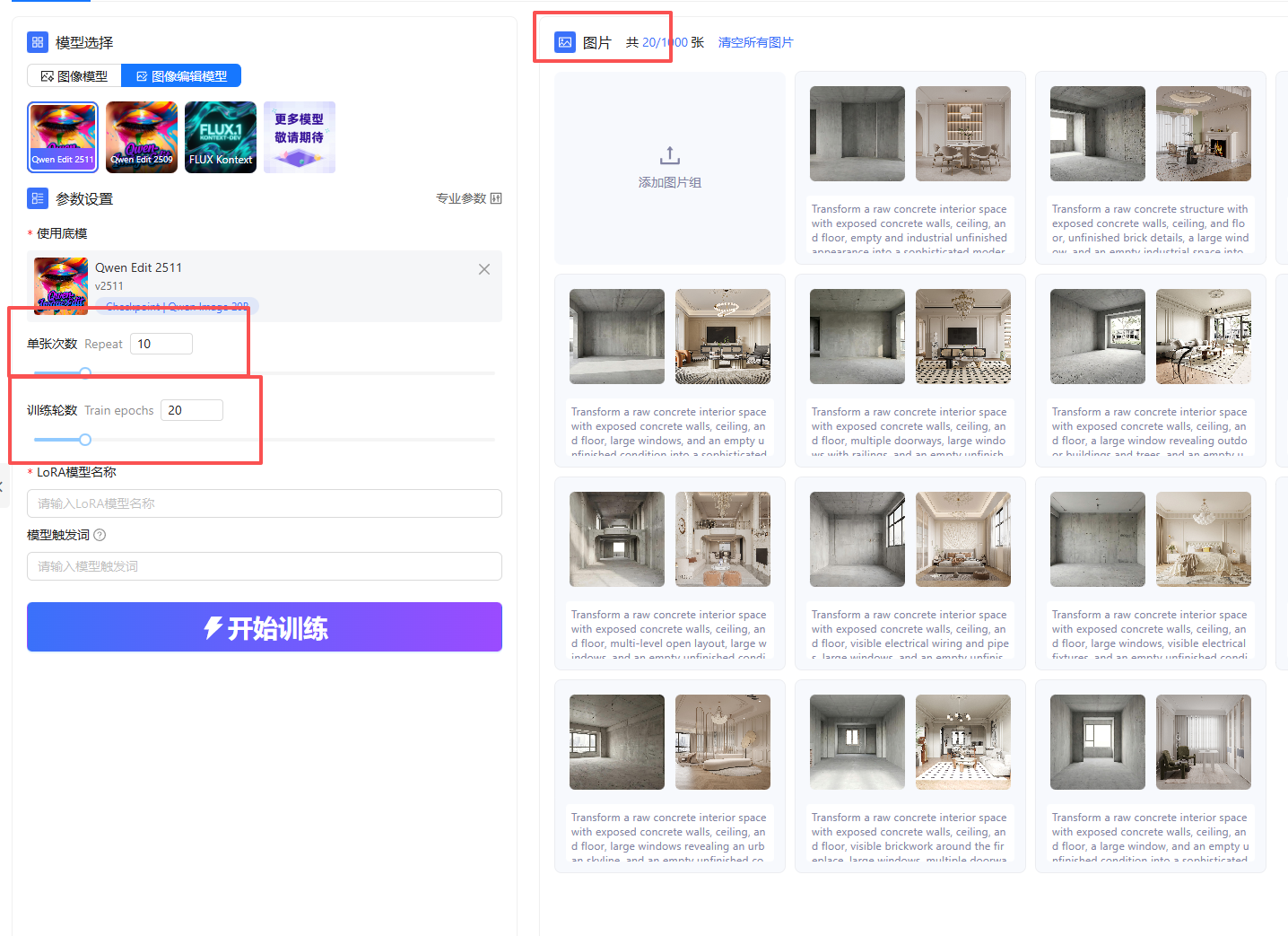Click the 模型触发词 help question icon

click(x=100, y=535)
